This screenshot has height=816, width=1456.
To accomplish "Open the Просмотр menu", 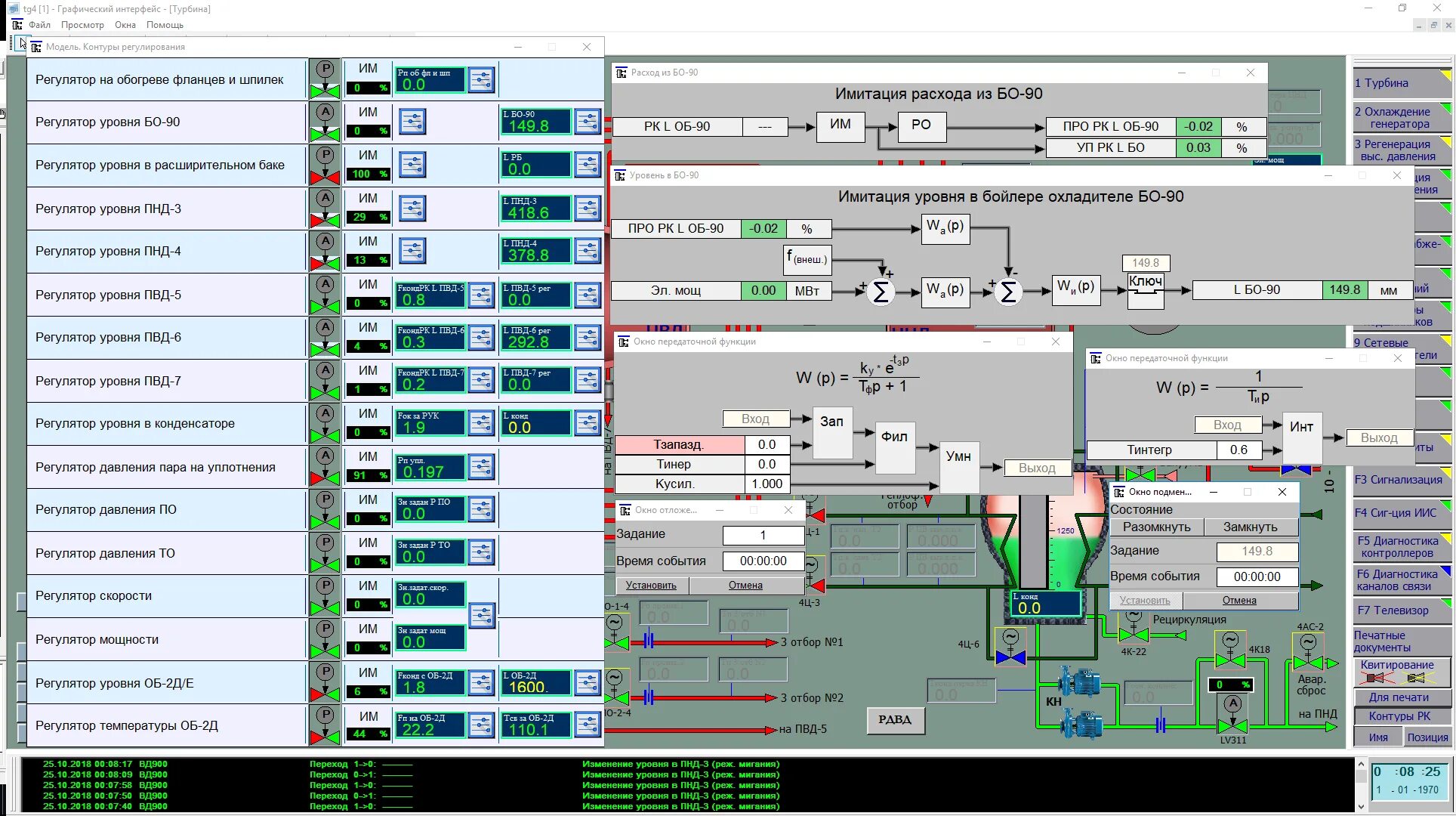I will [82, 25].
